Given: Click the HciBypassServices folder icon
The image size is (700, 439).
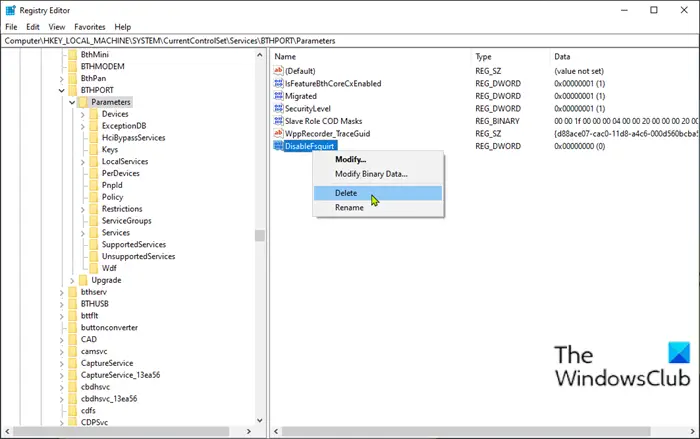Looking at the screenshot, I should click(x=94, y=138).
